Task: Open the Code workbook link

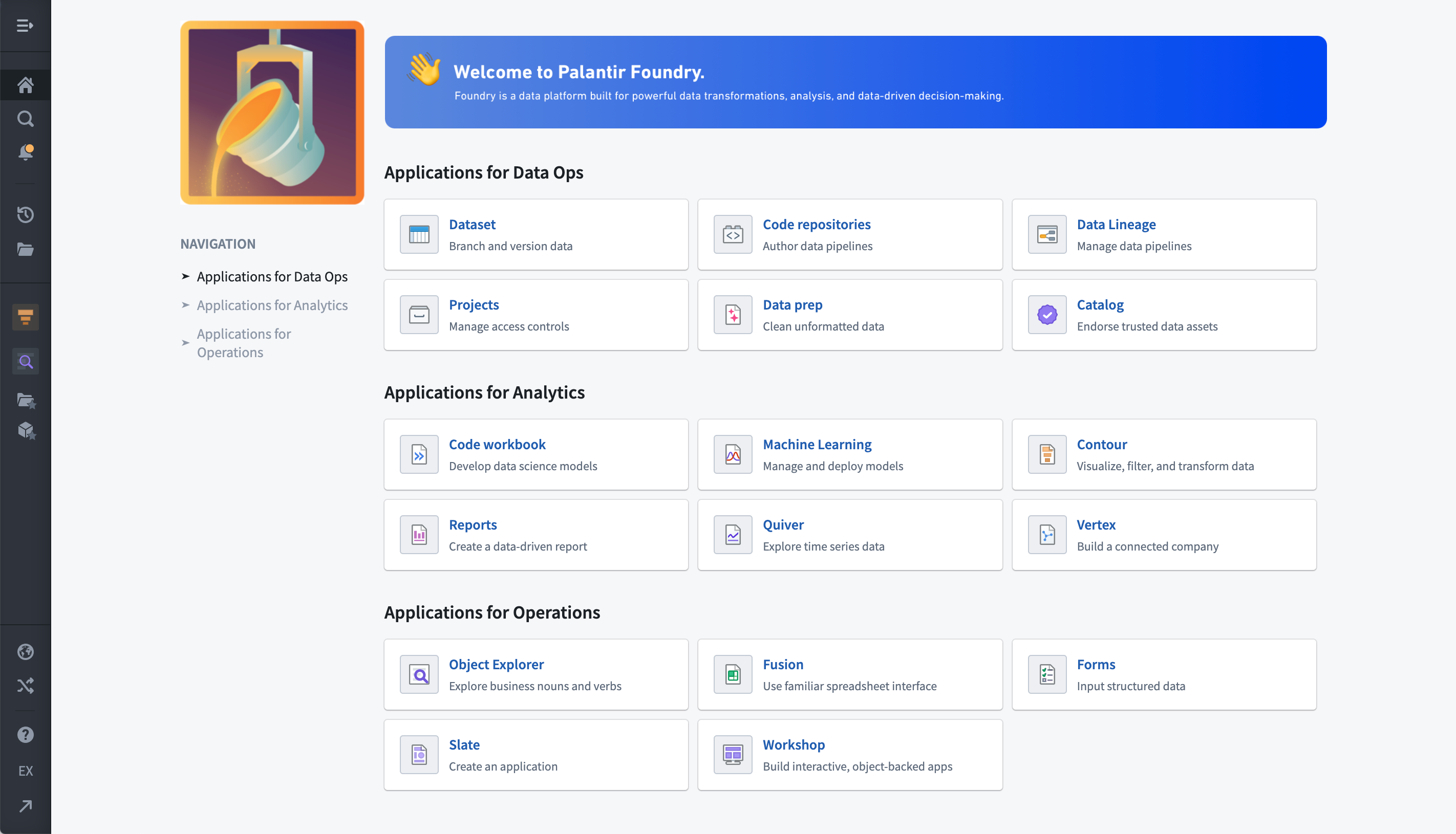Action: pos(498,444)
